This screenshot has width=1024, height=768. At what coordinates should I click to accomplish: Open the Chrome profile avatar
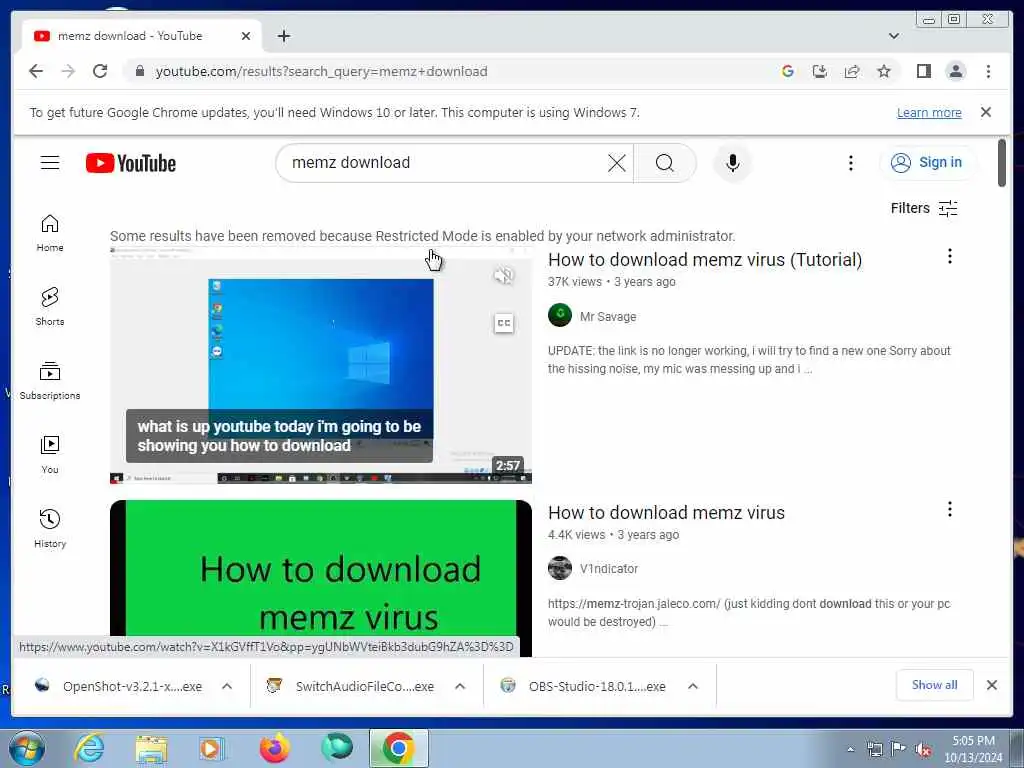pyautogui.click(x=955, y=71)
